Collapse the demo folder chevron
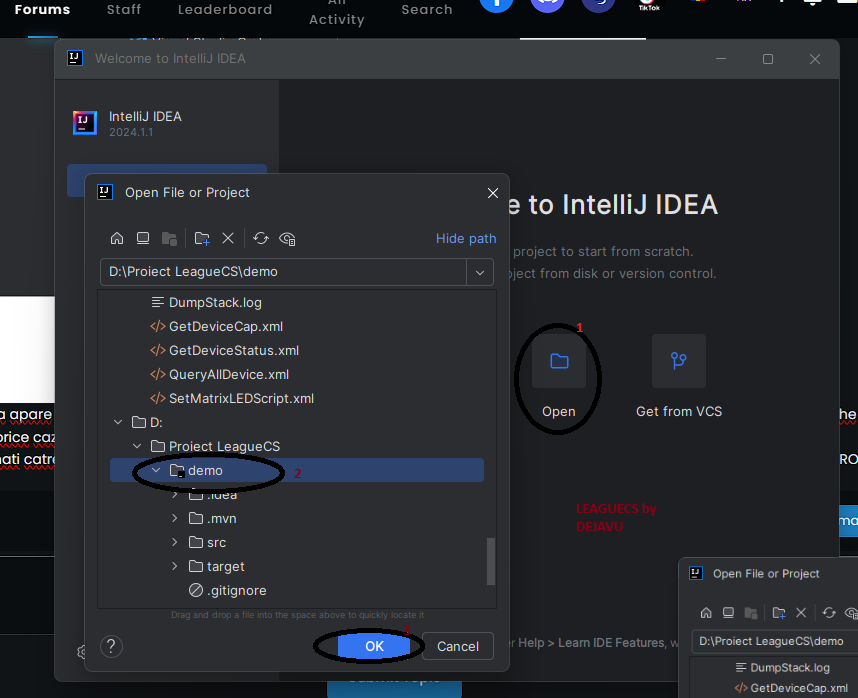 coord(156,470)
